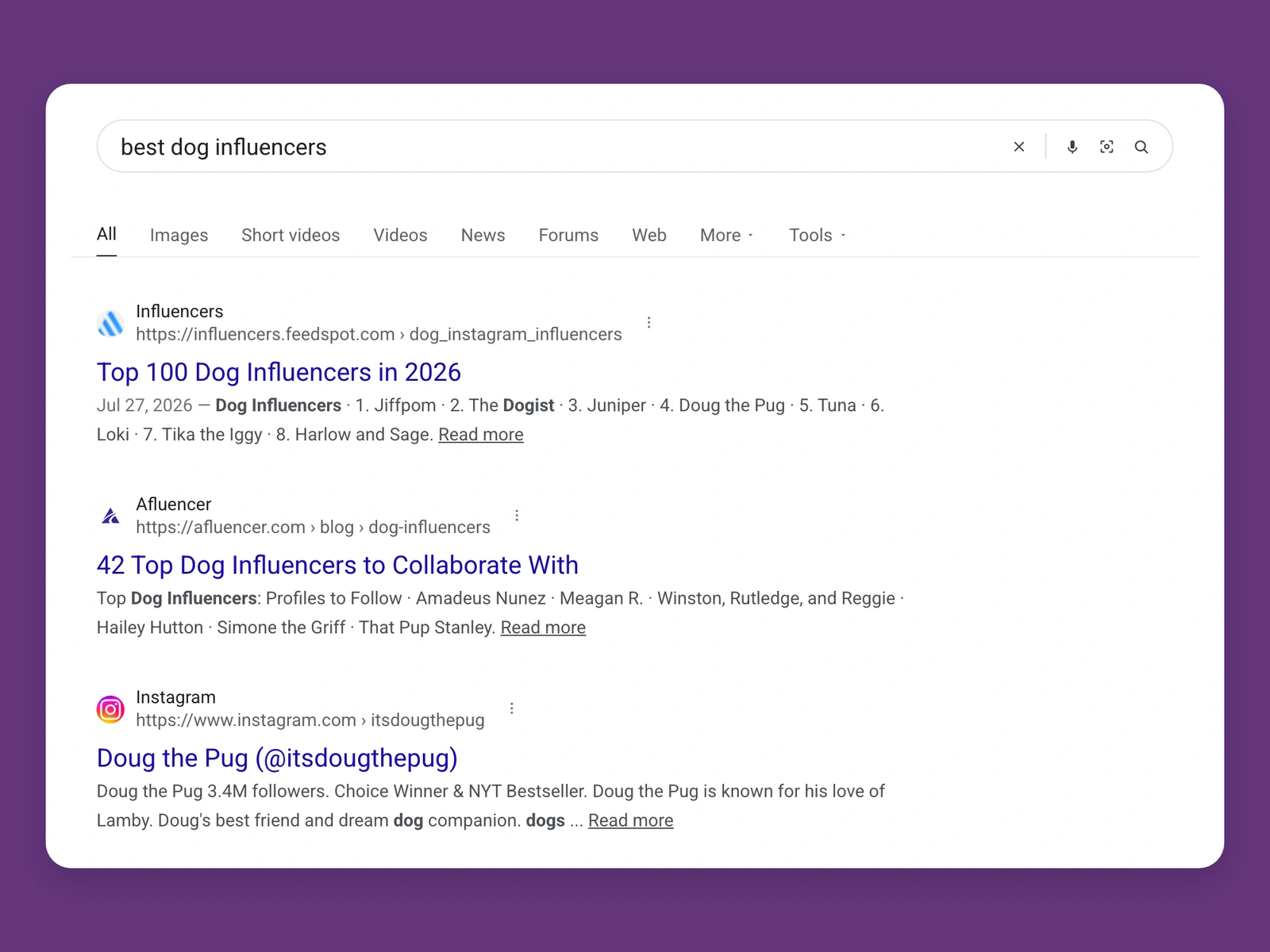Click the 'Jul 27, 2026' date text

pos(144,405)
